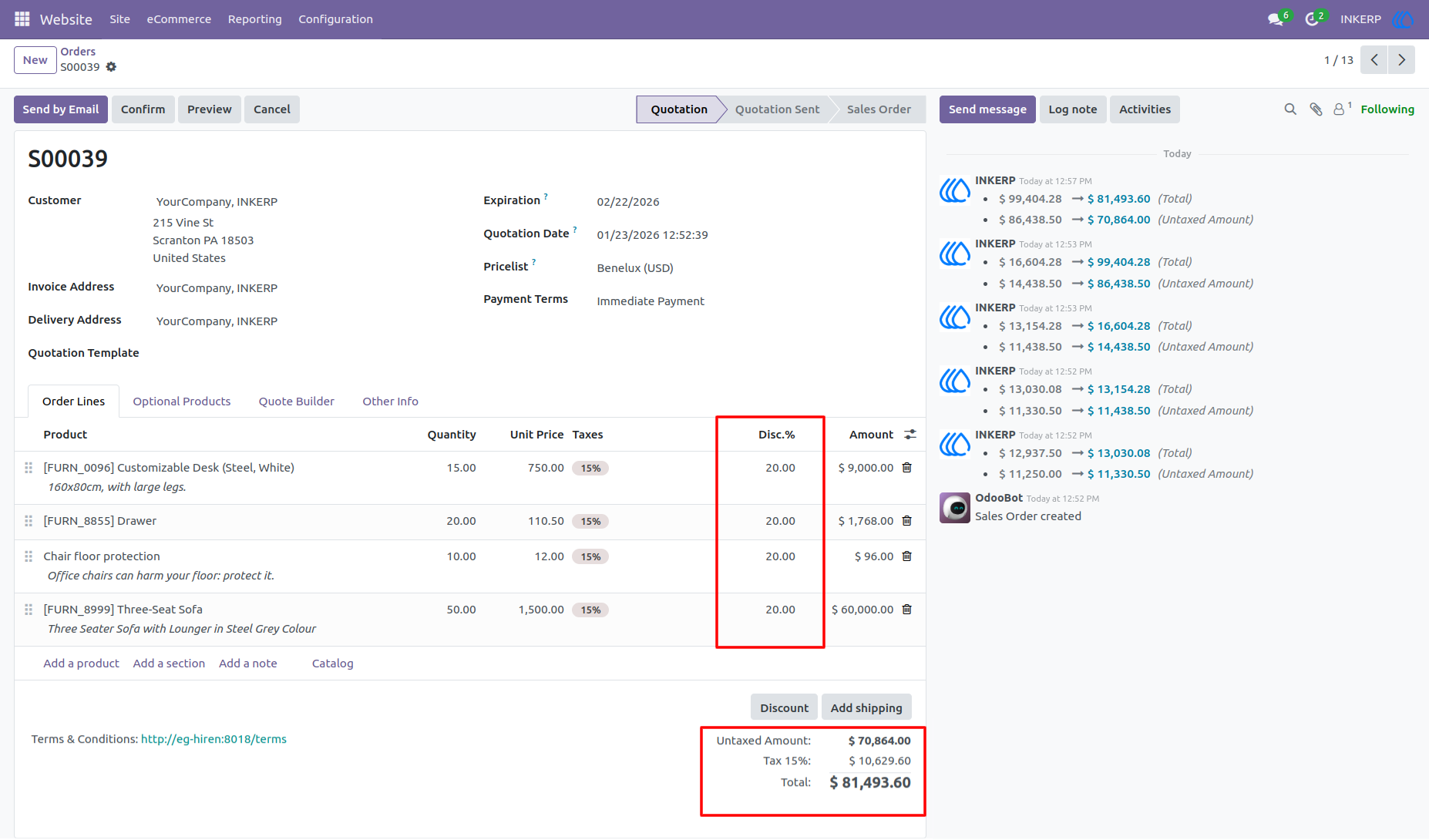Open the Catalog link
1429x840 pixels.
(333, 664)
